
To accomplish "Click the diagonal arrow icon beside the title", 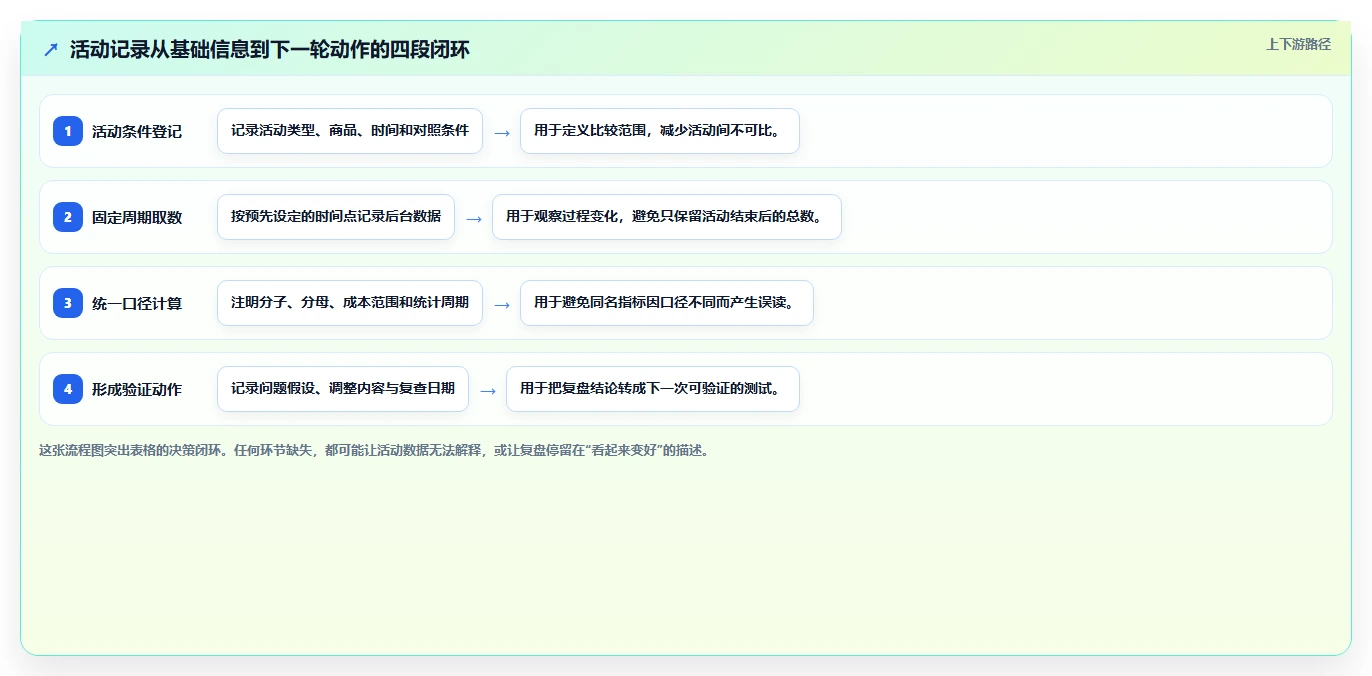I will pyautogui.click(x=51, y=49).
